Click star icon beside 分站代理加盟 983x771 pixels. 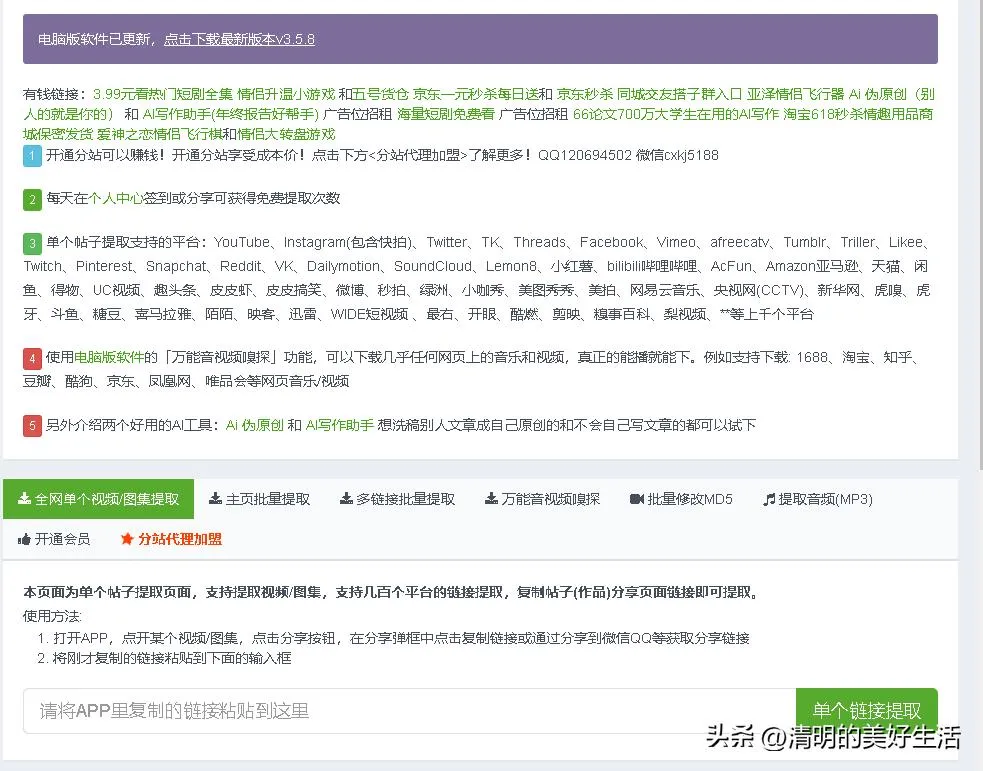tap(127, 539)
